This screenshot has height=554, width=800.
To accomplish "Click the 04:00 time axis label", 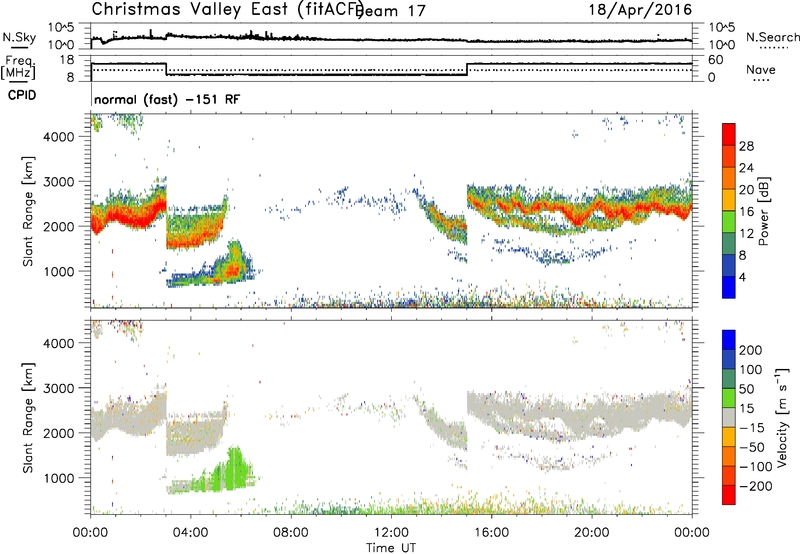I will 190,533.
